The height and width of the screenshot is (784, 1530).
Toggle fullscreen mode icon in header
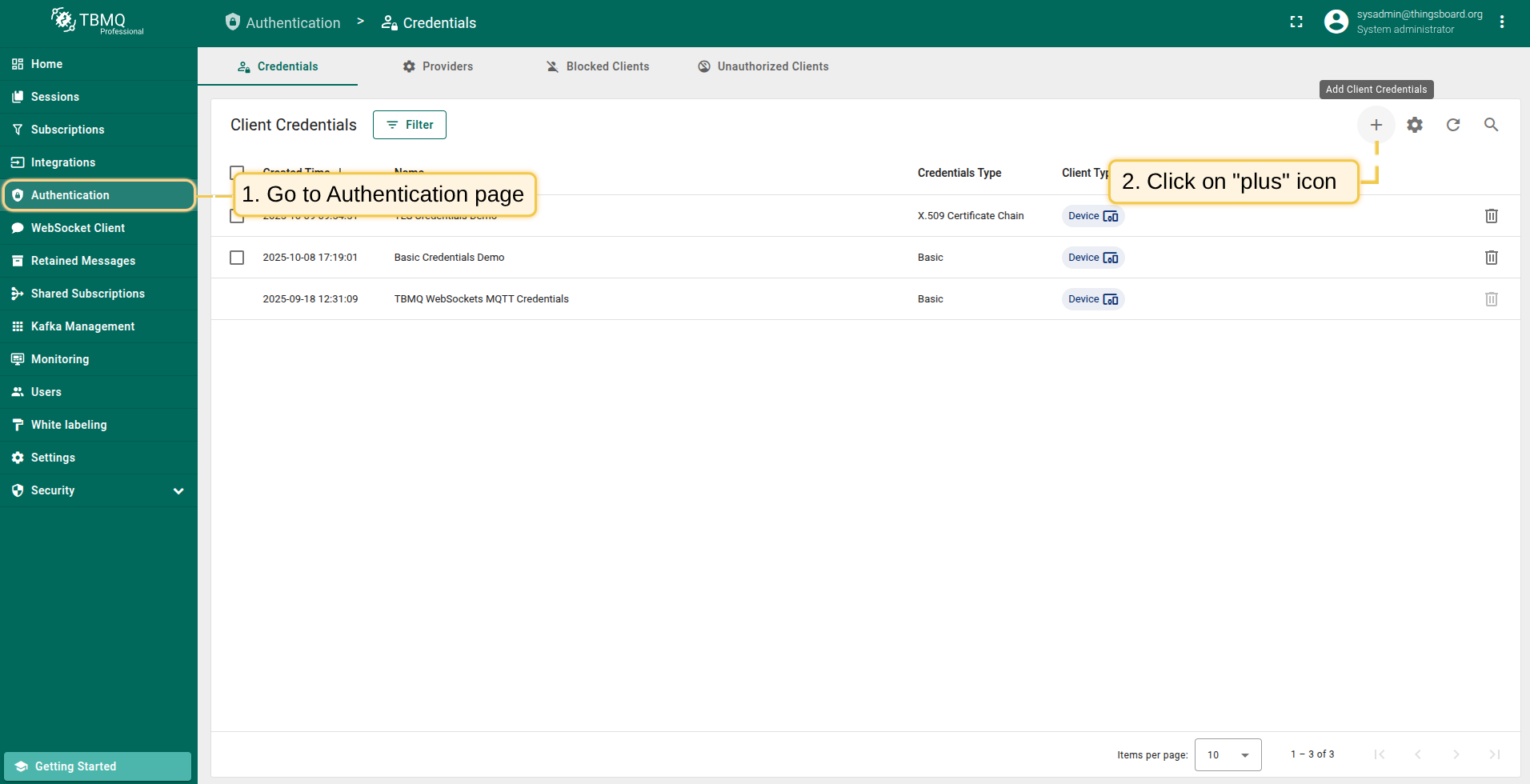tap(1296, 22)
